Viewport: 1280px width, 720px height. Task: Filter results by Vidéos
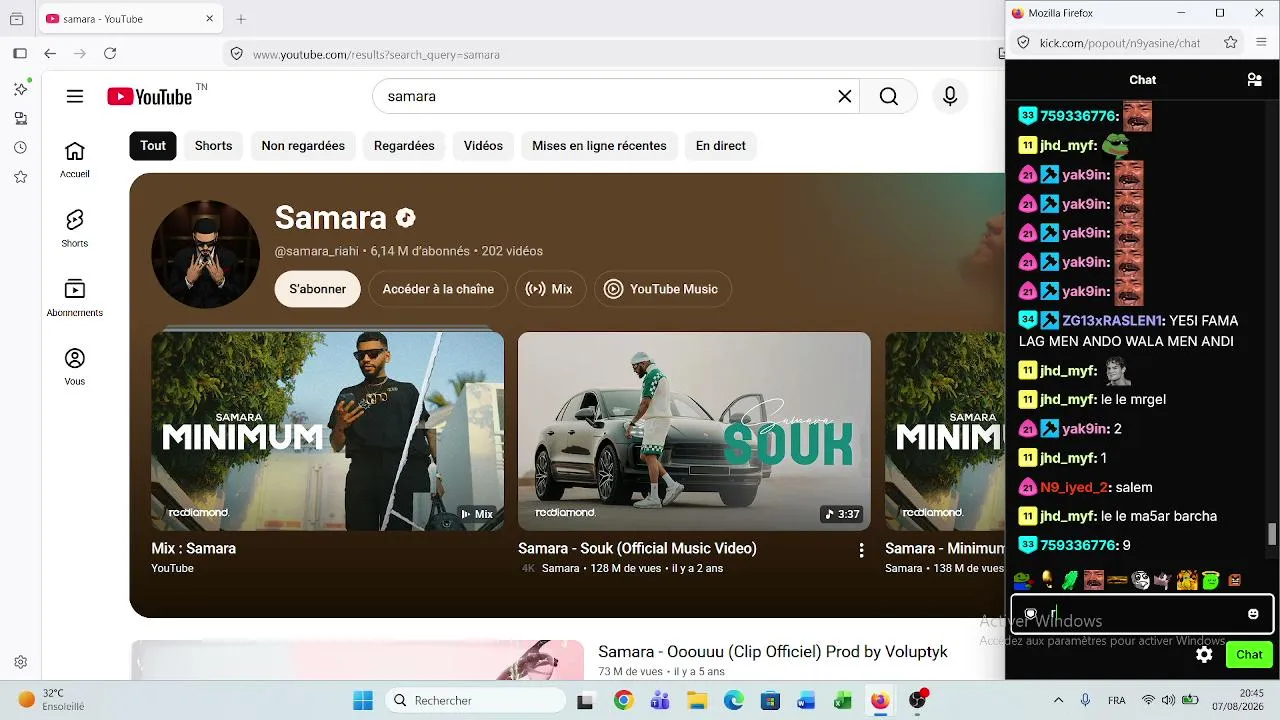(x=483, y=146)
